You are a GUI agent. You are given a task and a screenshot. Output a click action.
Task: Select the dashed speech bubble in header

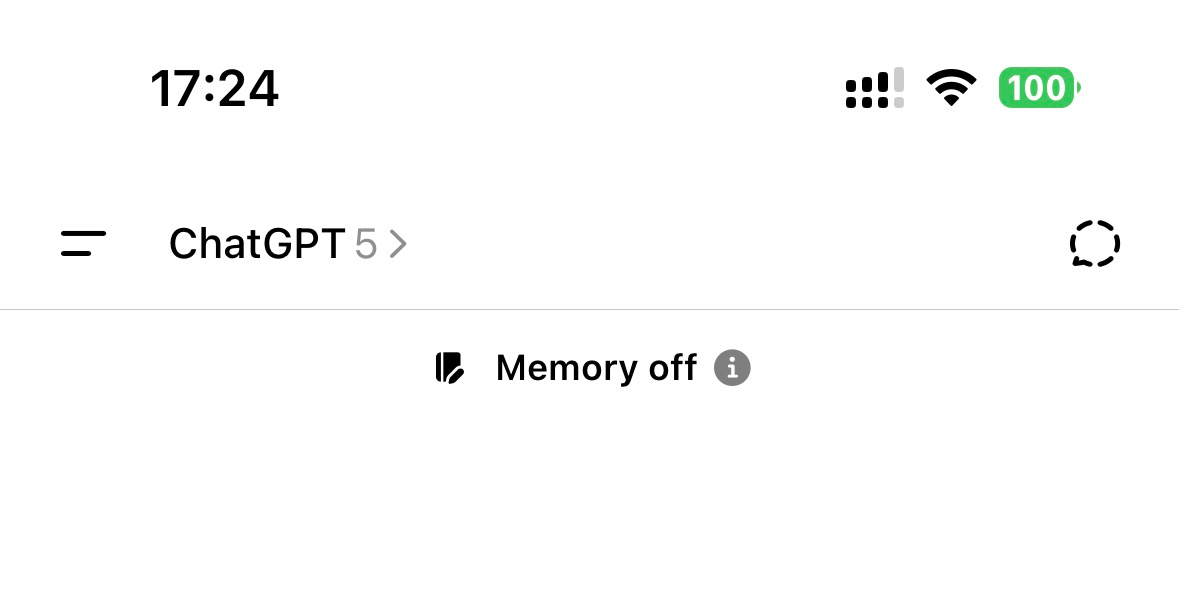point(1094,243)
